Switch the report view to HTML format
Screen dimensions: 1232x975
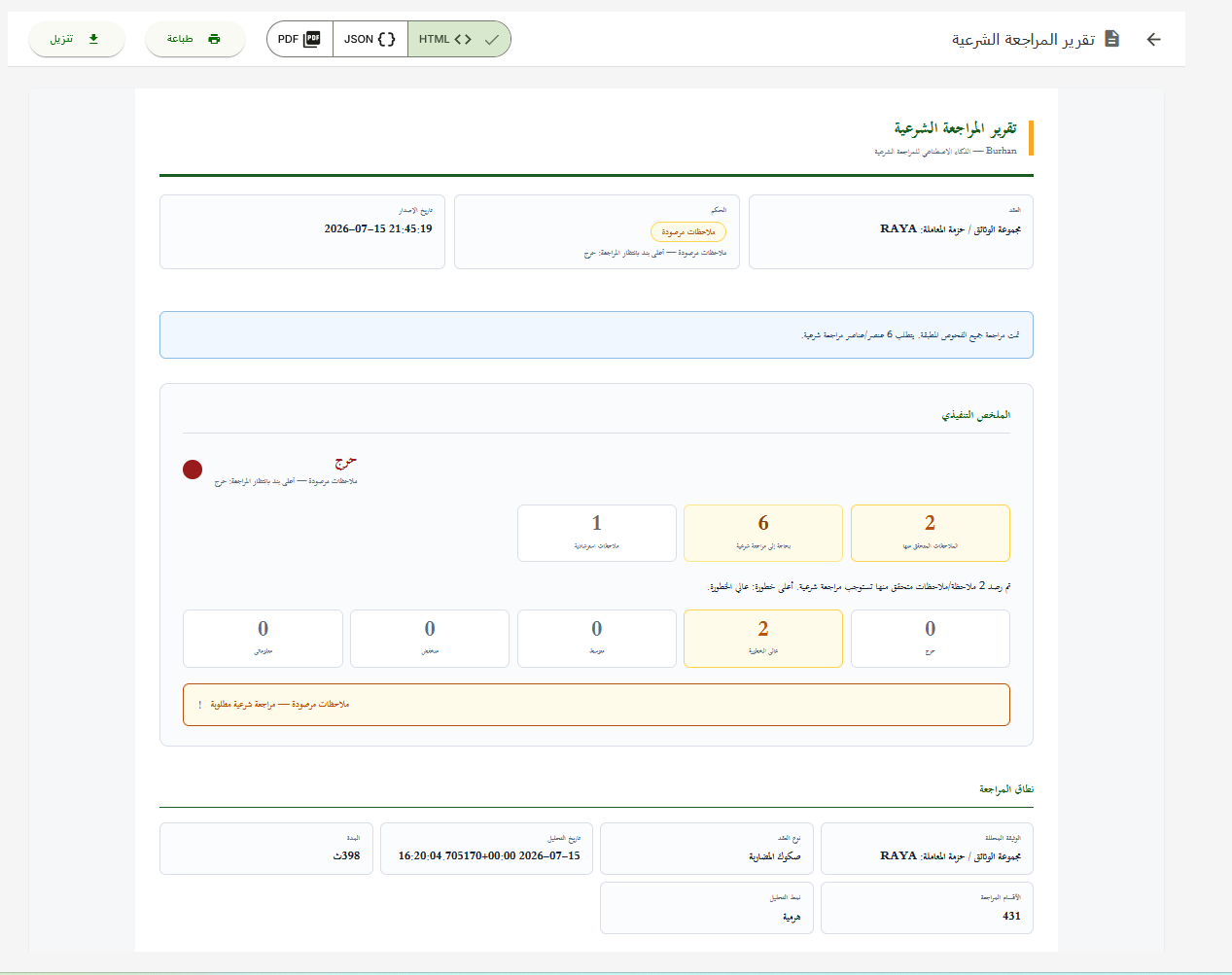[x=459, y=39]
